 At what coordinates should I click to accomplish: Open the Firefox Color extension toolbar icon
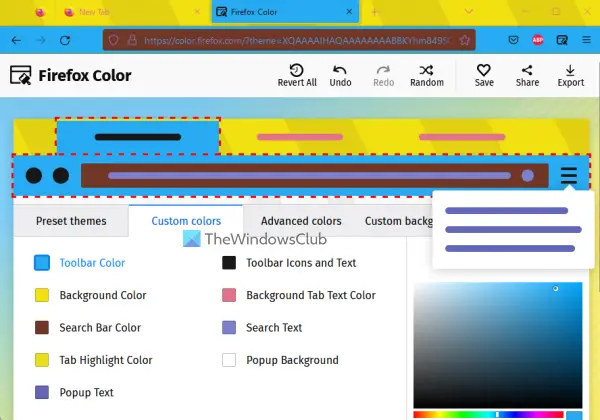(x=562, y=40)
